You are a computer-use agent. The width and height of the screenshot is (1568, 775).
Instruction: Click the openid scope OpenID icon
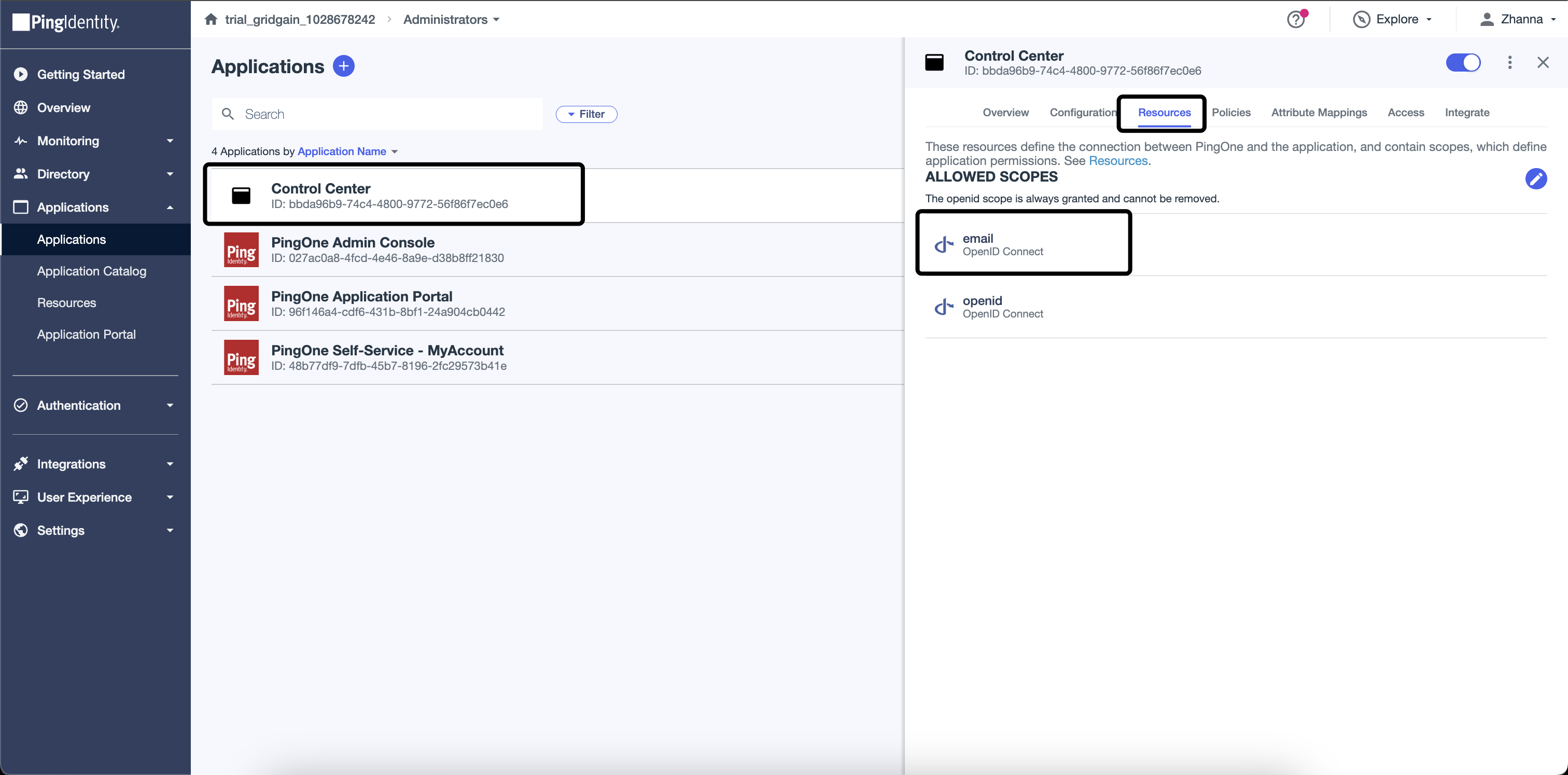[x=944, y=307]
